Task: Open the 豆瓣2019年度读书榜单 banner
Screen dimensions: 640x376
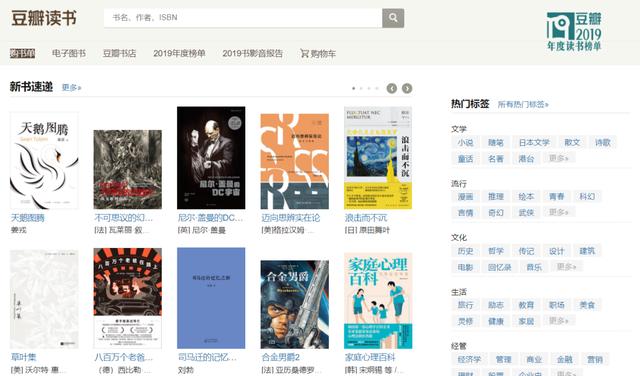Action: coord(574,31)
